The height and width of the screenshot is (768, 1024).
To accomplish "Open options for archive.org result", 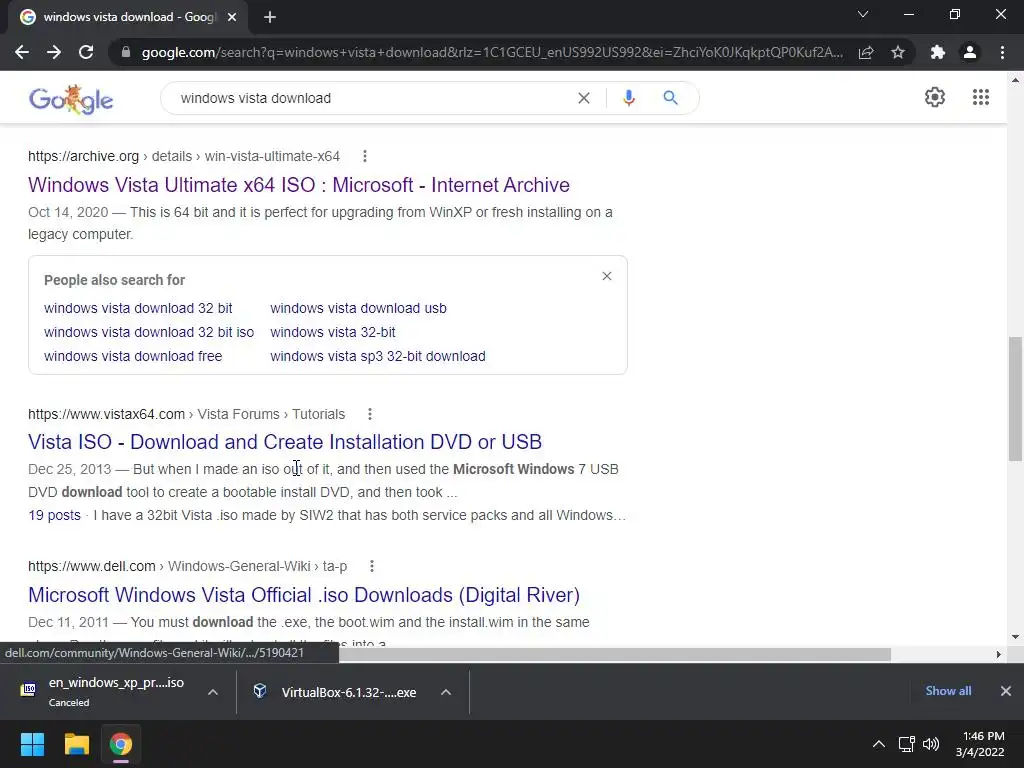I will [365, 156].
